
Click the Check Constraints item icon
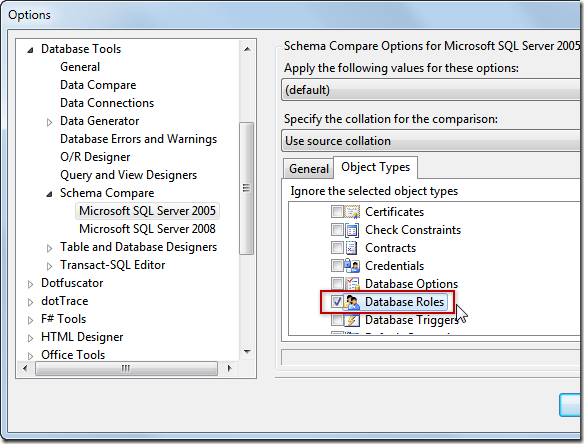click(352, 230)
